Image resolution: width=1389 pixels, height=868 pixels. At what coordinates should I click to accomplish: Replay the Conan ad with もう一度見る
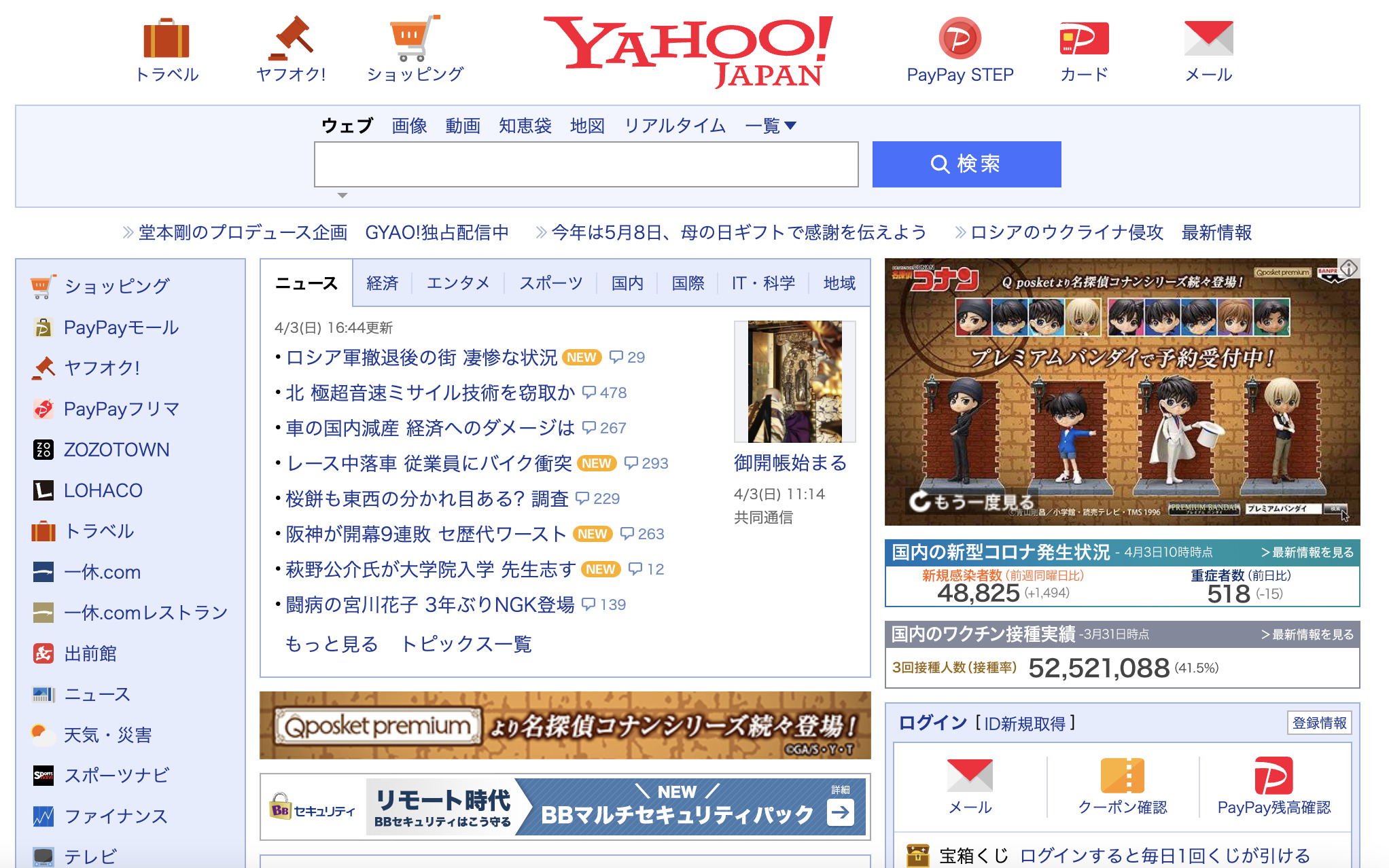[x=972, y=502]
